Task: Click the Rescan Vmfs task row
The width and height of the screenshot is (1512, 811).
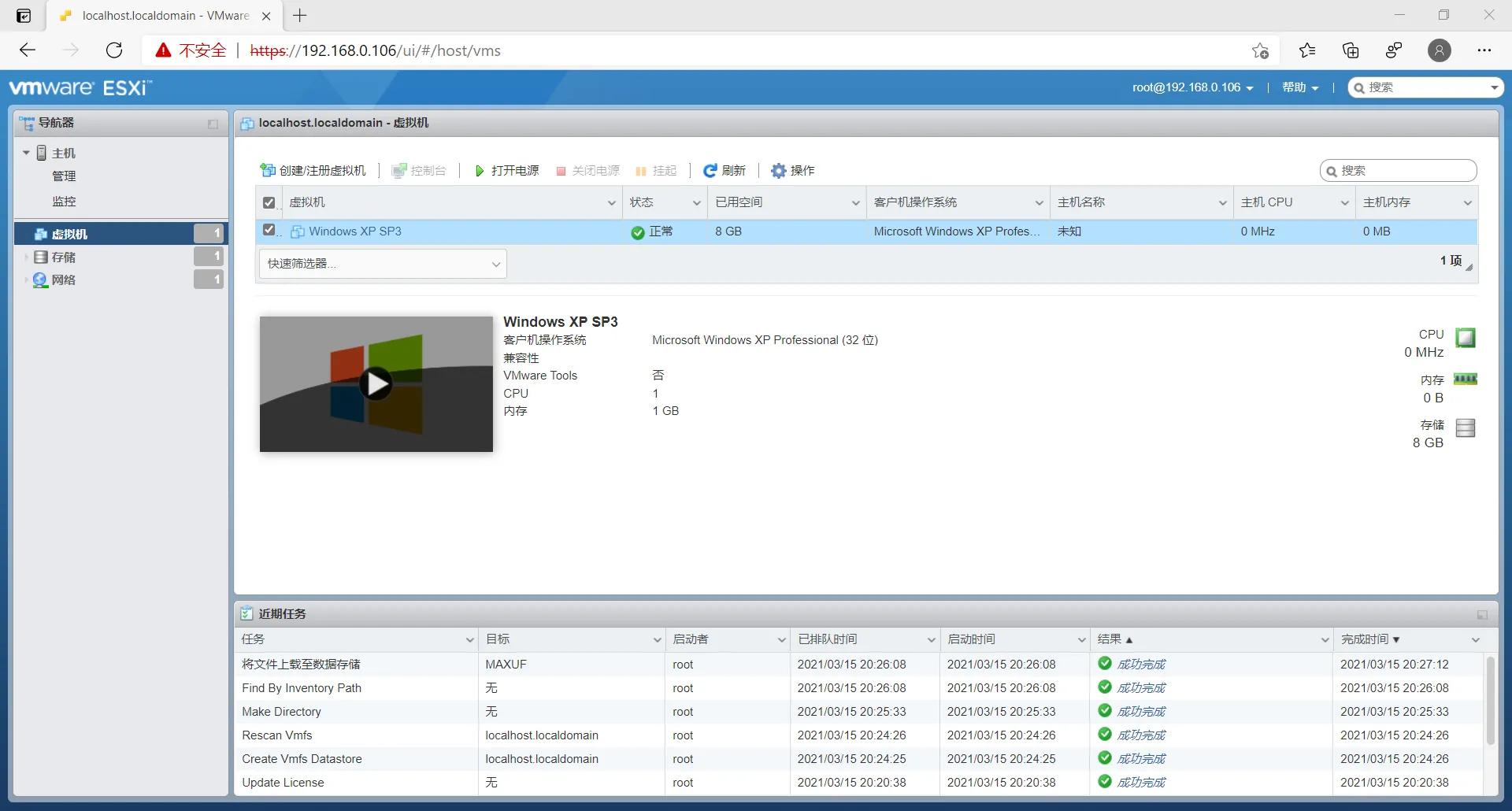Action: click(x=860, y=735)
